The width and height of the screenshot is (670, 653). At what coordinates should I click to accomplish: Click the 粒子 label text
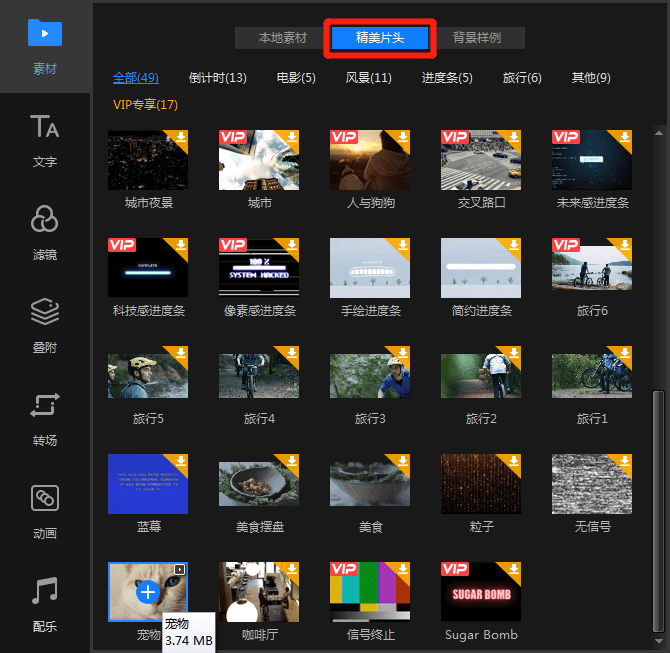[482, 527]
